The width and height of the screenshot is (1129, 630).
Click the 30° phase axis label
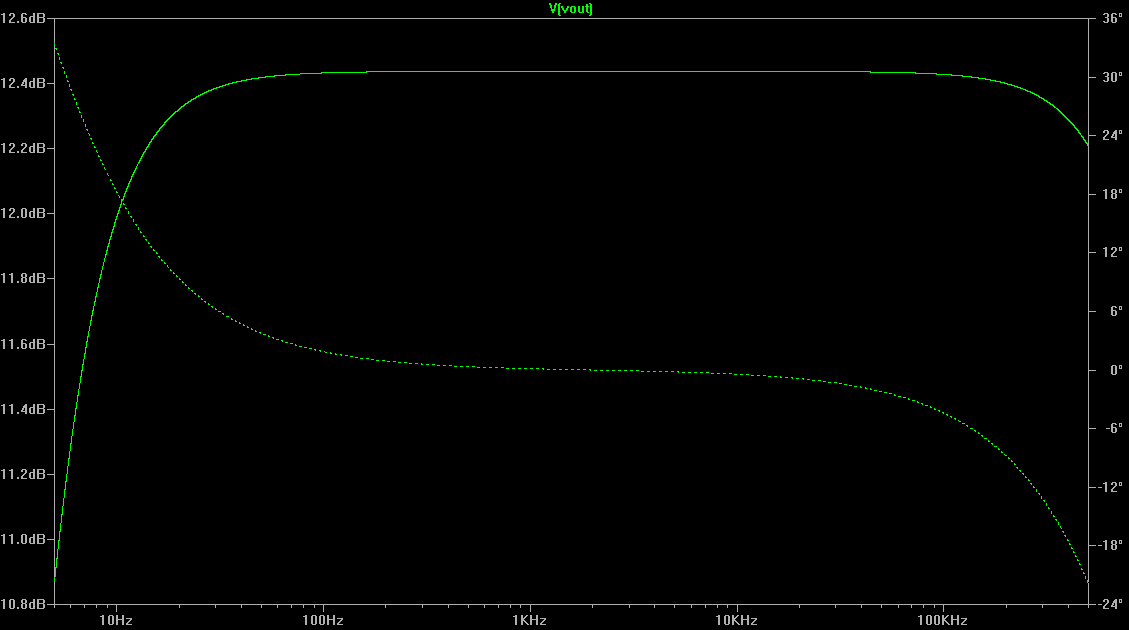[1112, 77]
